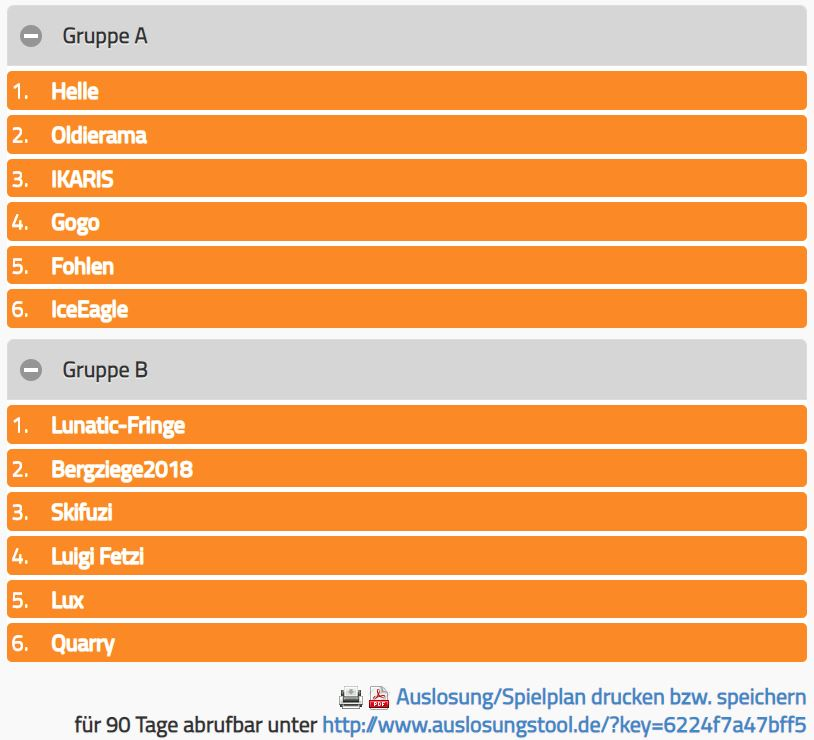Click the printer icon
Image resolution: width=814 pixels, height=740 pixels.
click(351, 697)
